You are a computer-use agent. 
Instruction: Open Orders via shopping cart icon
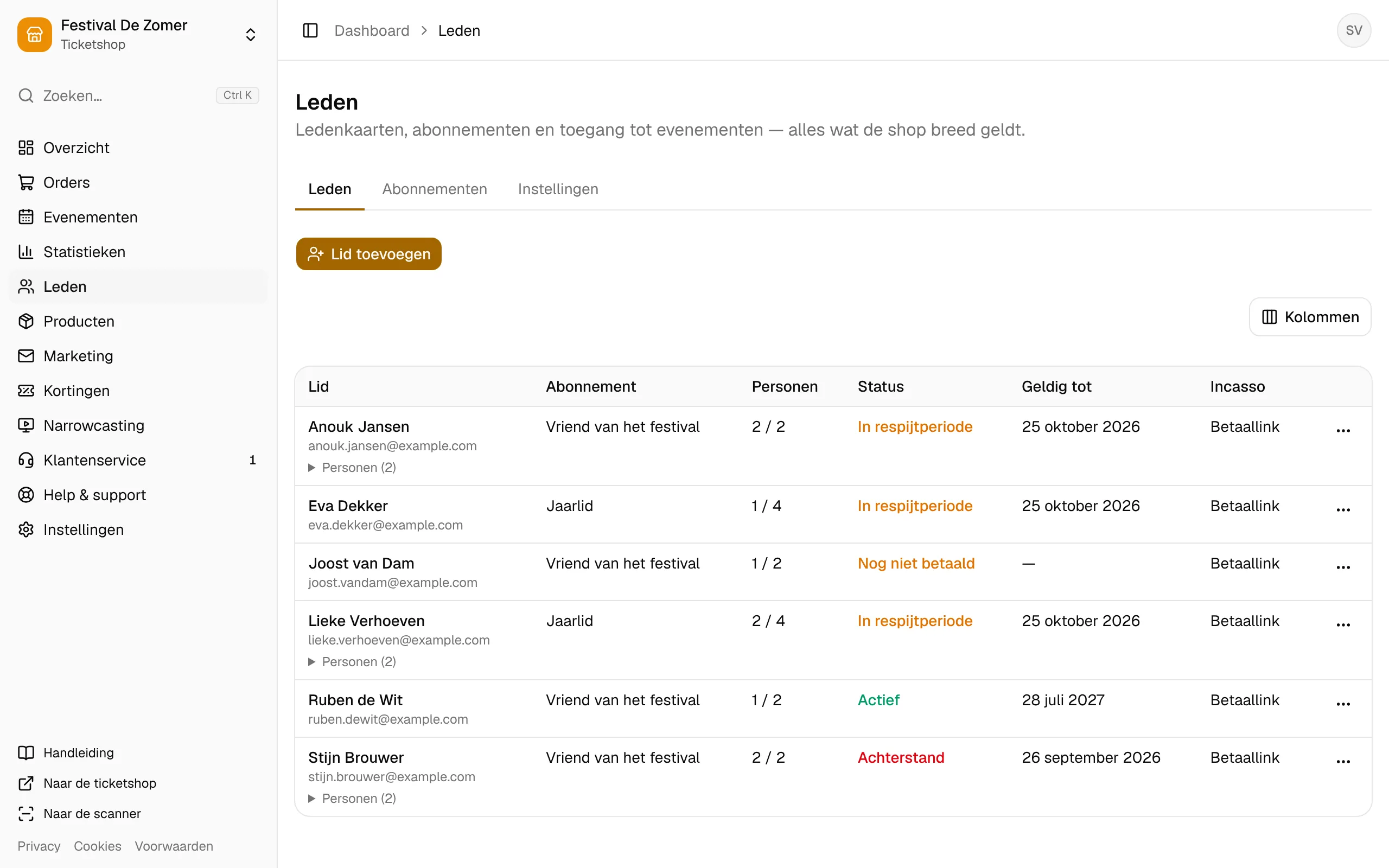(x=26, y=182)
